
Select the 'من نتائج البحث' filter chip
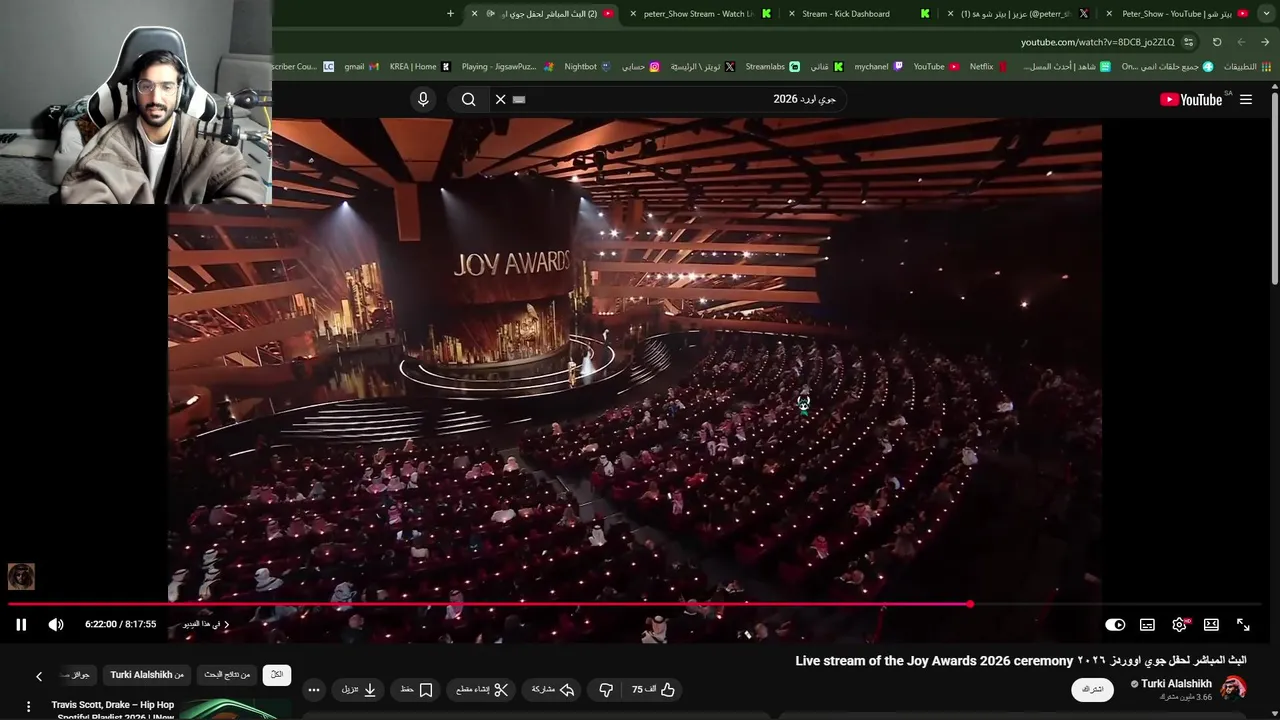click(227, 675)
